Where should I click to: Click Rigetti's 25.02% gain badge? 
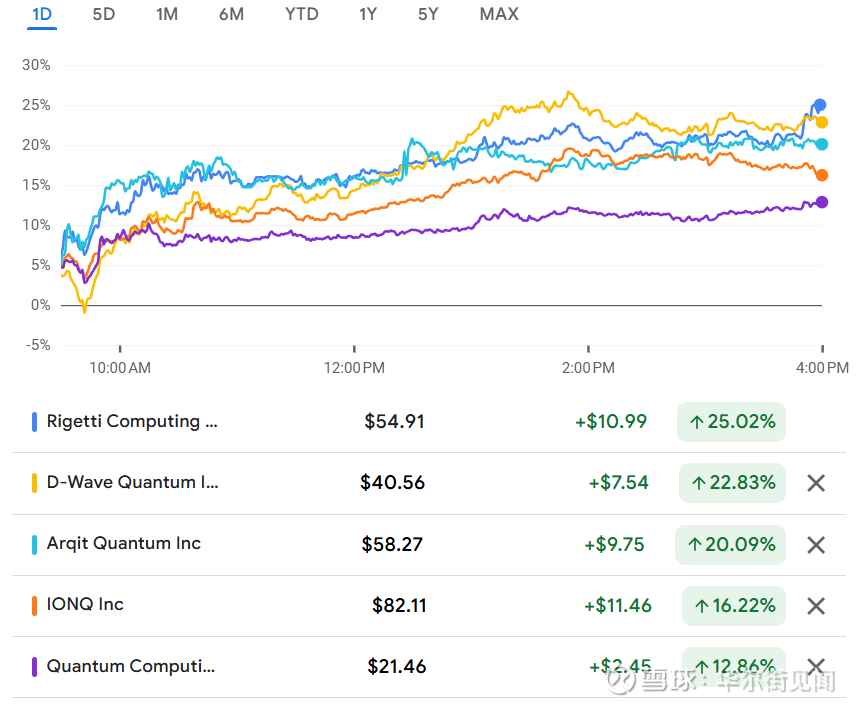pyautogui.click(x=731, y=422)
